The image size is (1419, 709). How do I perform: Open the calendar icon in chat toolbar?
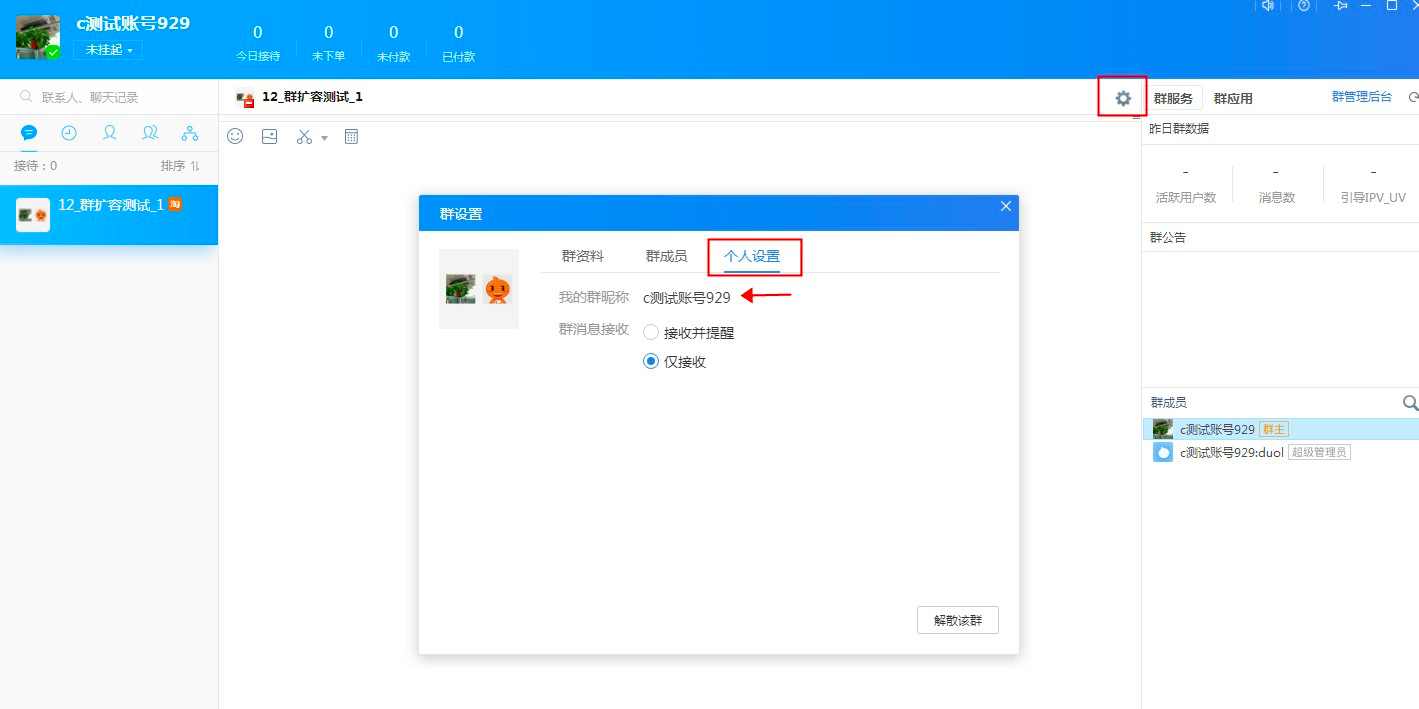pyautogui.click(x=351, y=136)
